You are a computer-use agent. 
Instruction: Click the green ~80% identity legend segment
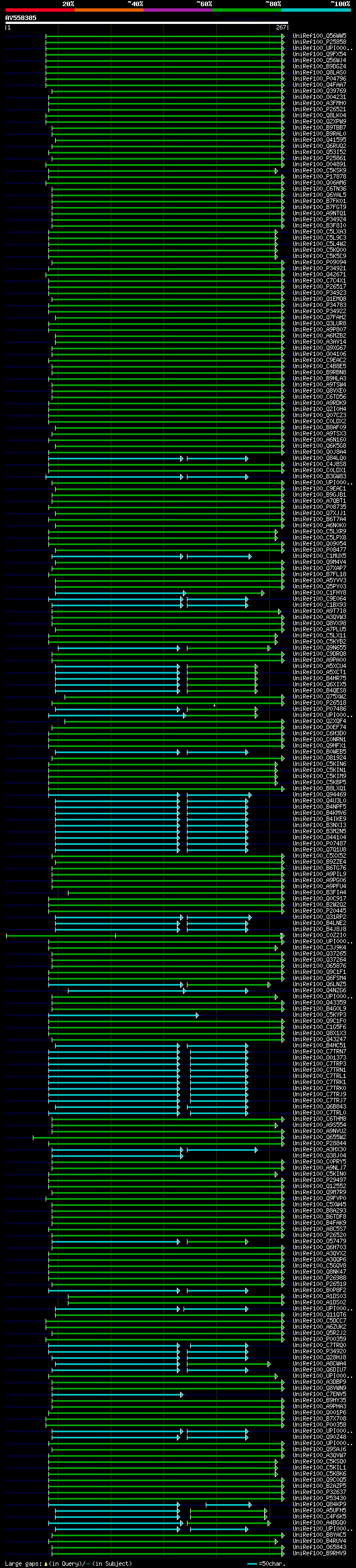pyautogui.click(x=247, y=10)
